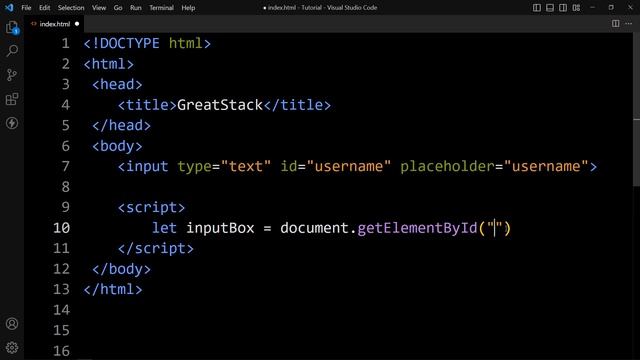This screenshot has width=640, height=360.
Task: Open the Manage gear icon
Action: point(12,347)
